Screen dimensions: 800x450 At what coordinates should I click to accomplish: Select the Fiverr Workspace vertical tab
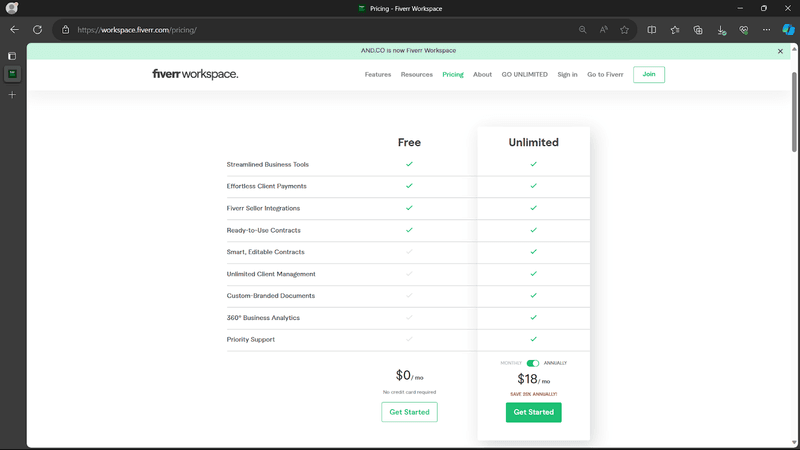[x=12, y=74]
